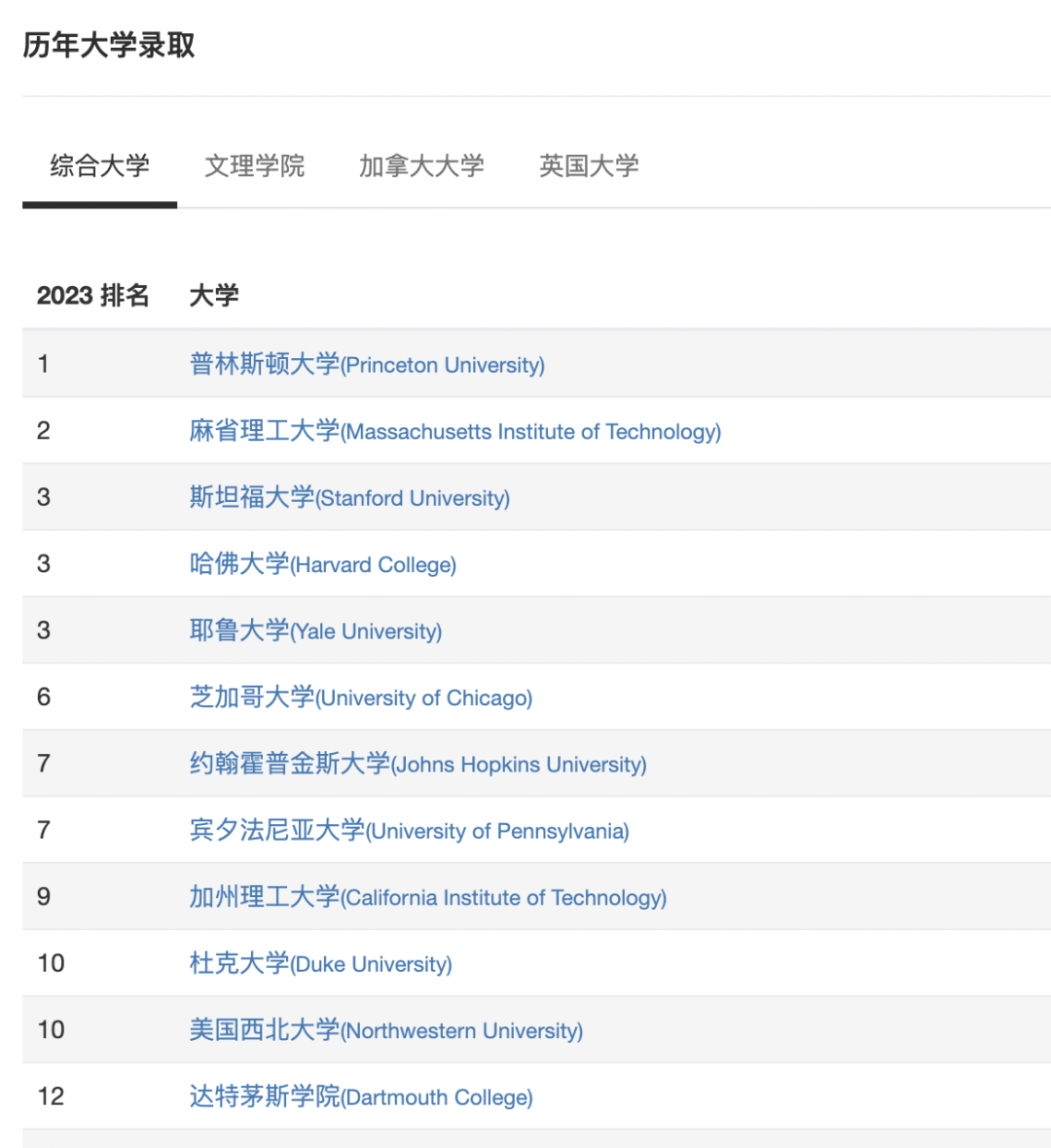Click rank 3 in Stanford row
Image resolution: width=1051 pixels, height=1148 pixels.
tap(43, 497)
